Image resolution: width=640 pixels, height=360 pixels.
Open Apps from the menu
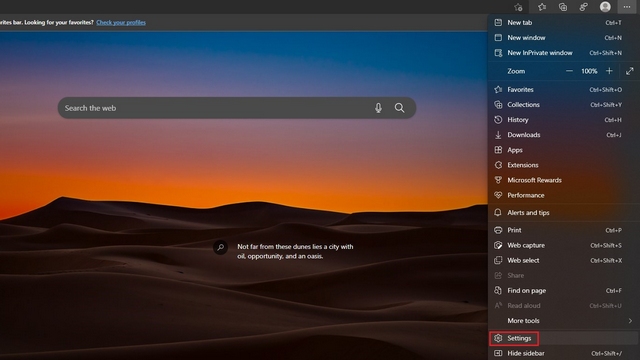point(564,150)
